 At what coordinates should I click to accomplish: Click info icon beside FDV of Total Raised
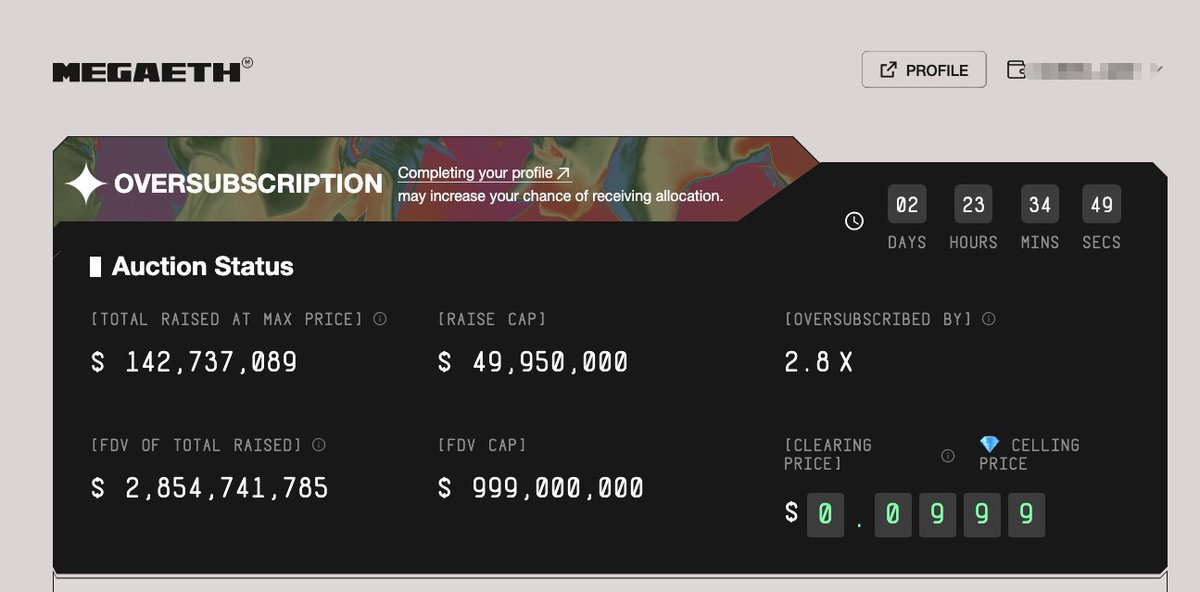tap(318, 445)
